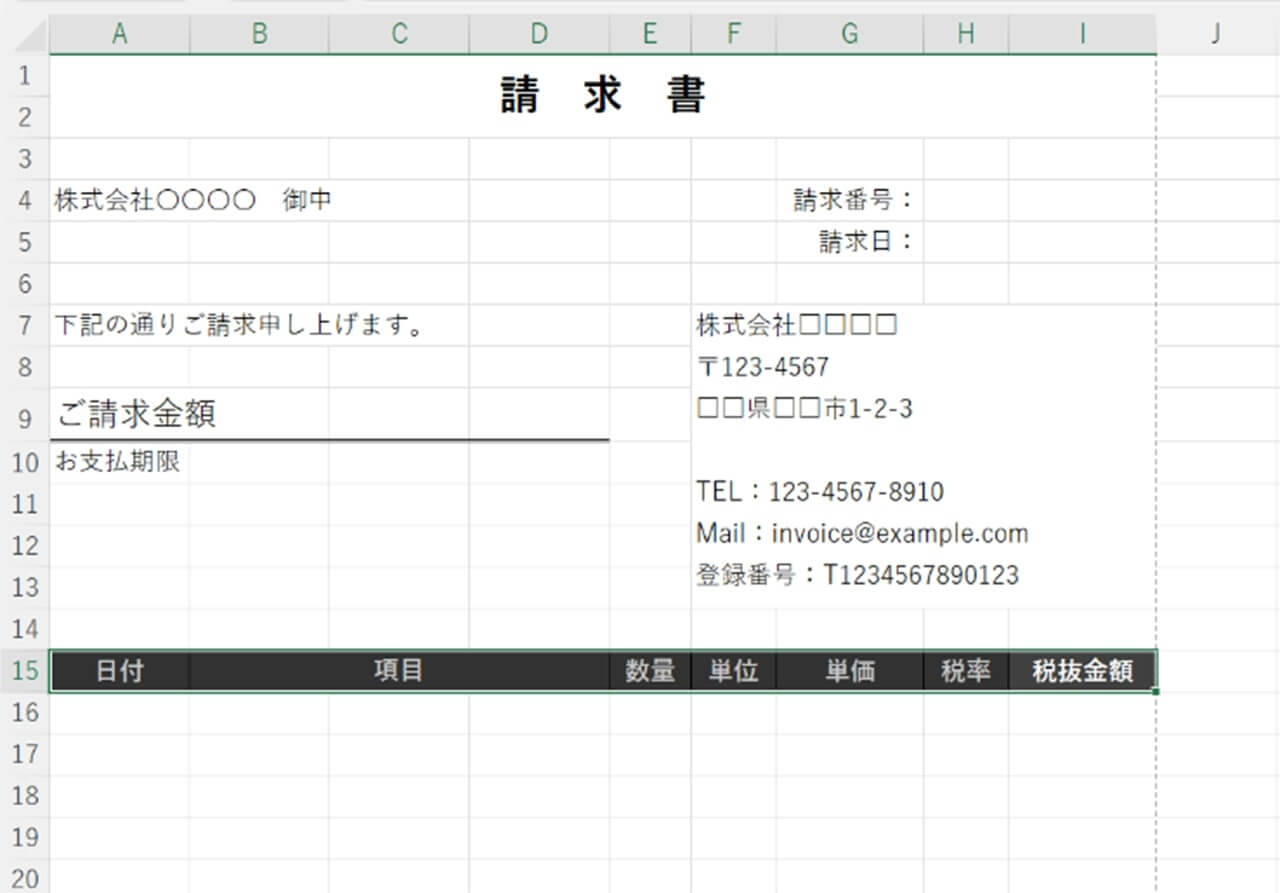Select row 4 header

pos(26,200)
